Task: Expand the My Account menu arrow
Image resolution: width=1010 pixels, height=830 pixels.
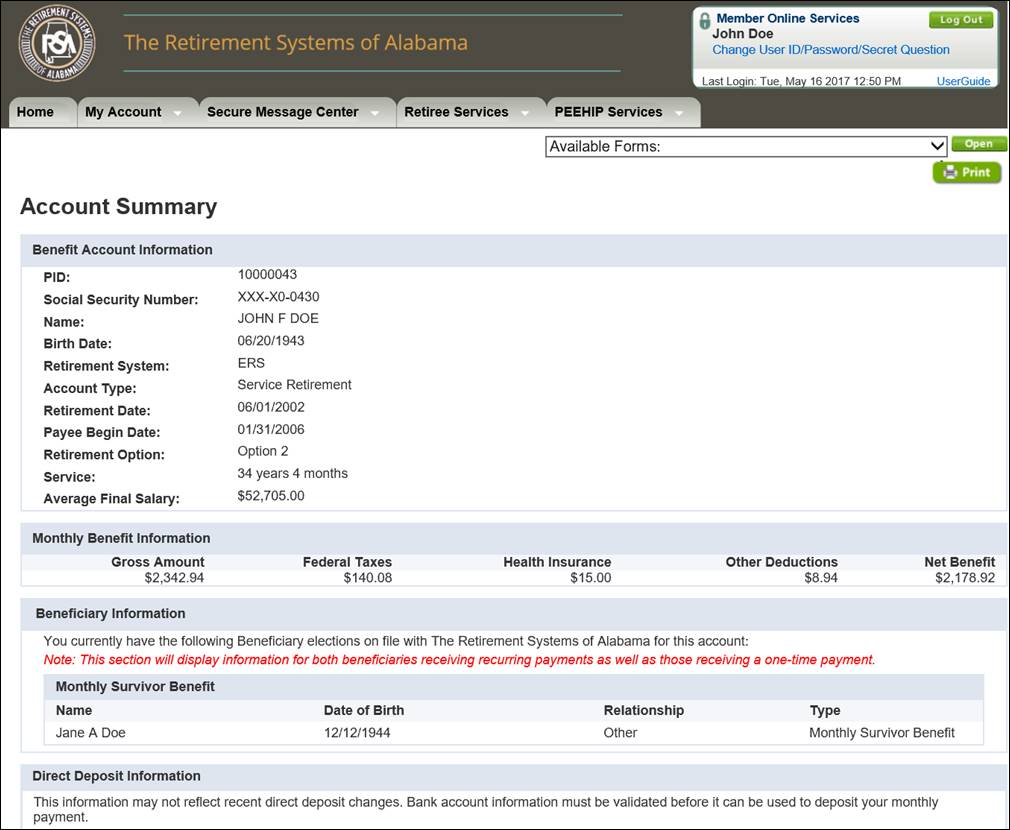Action: (x=177, y=113)
